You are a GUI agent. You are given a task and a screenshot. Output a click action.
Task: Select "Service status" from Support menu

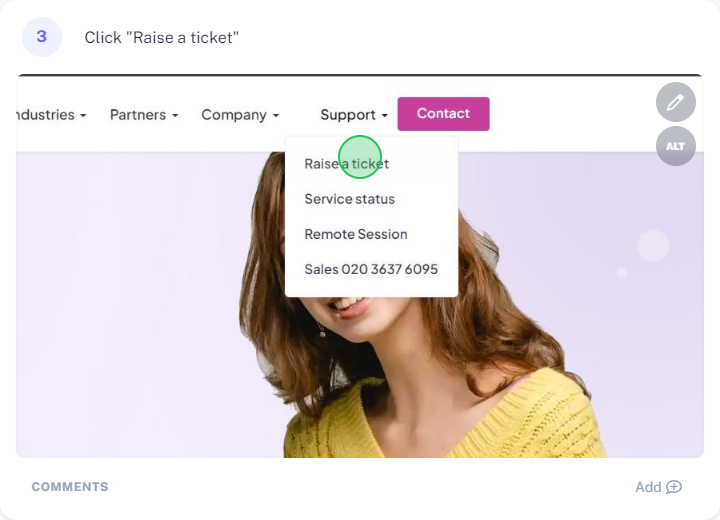(x=349, y=199)
